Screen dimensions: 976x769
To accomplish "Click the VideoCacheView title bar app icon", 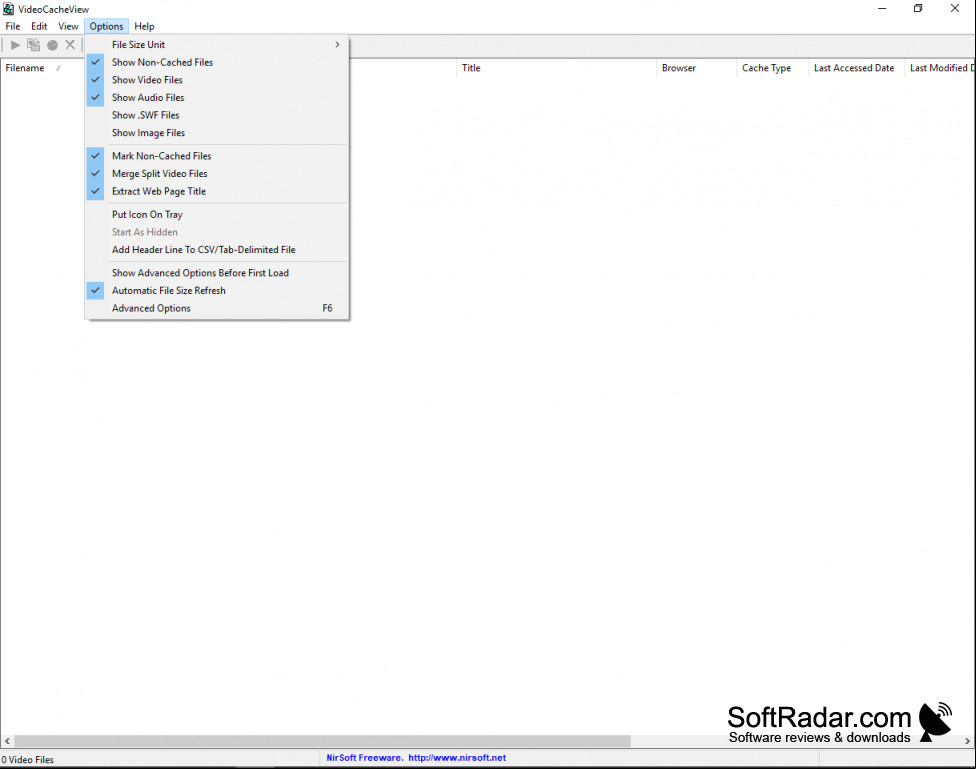I will click(8, 9).
